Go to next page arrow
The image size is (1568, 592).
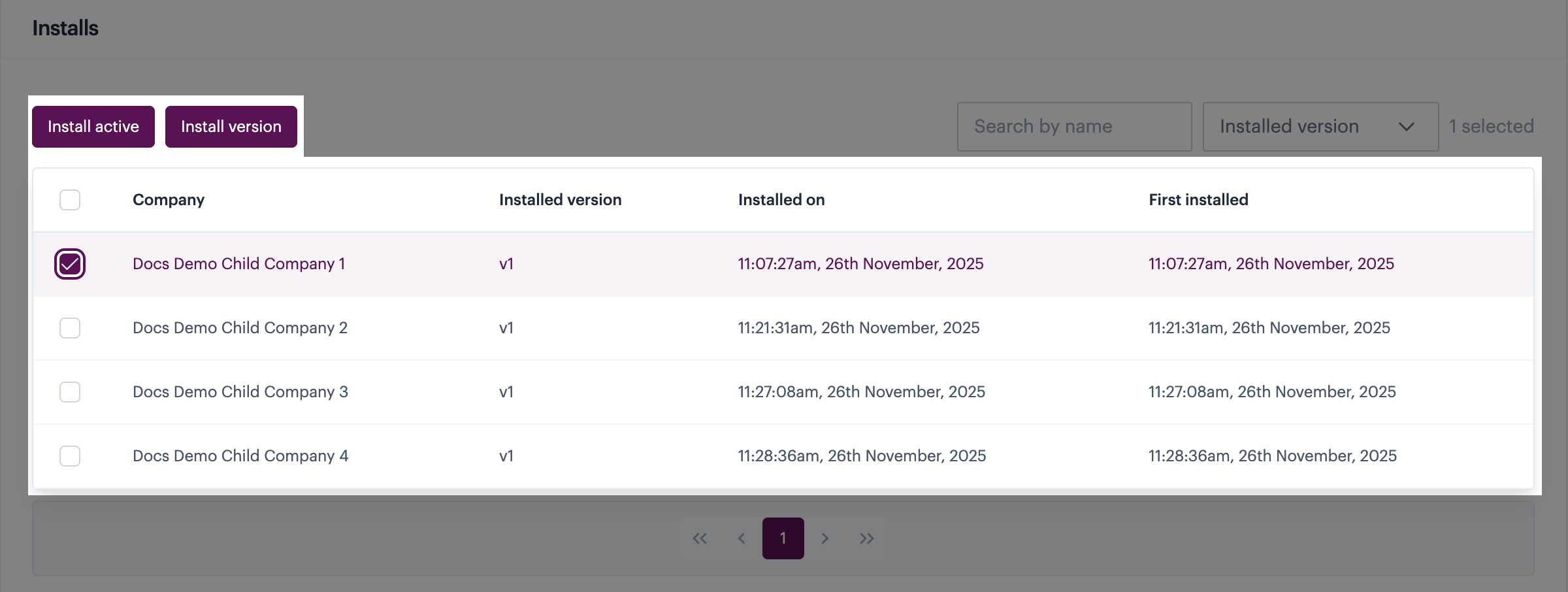[x=825, y=538]
